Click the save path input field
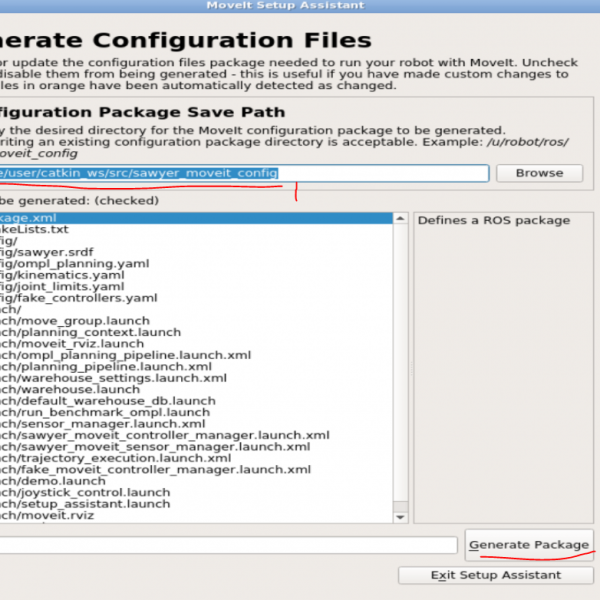 click(244, 173)
